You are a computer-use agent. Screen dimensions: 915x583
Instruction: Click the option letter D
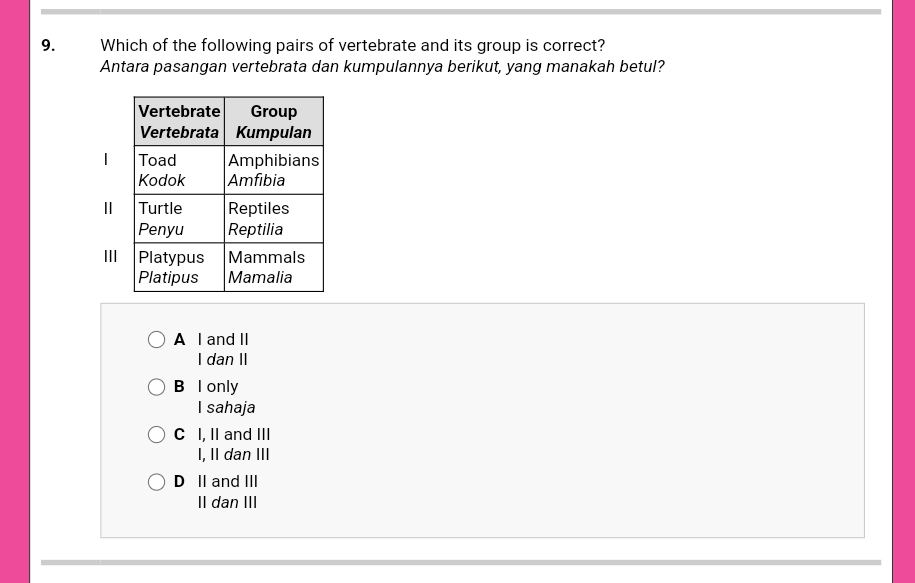point(179,482)
